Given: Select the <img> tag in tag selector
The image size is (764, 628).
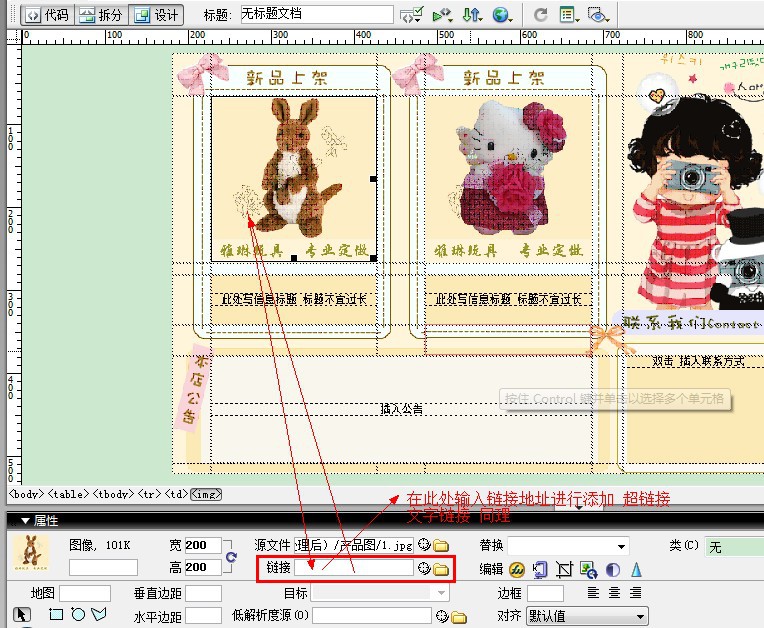Looking at the screenshot, I should coord(206,494).
